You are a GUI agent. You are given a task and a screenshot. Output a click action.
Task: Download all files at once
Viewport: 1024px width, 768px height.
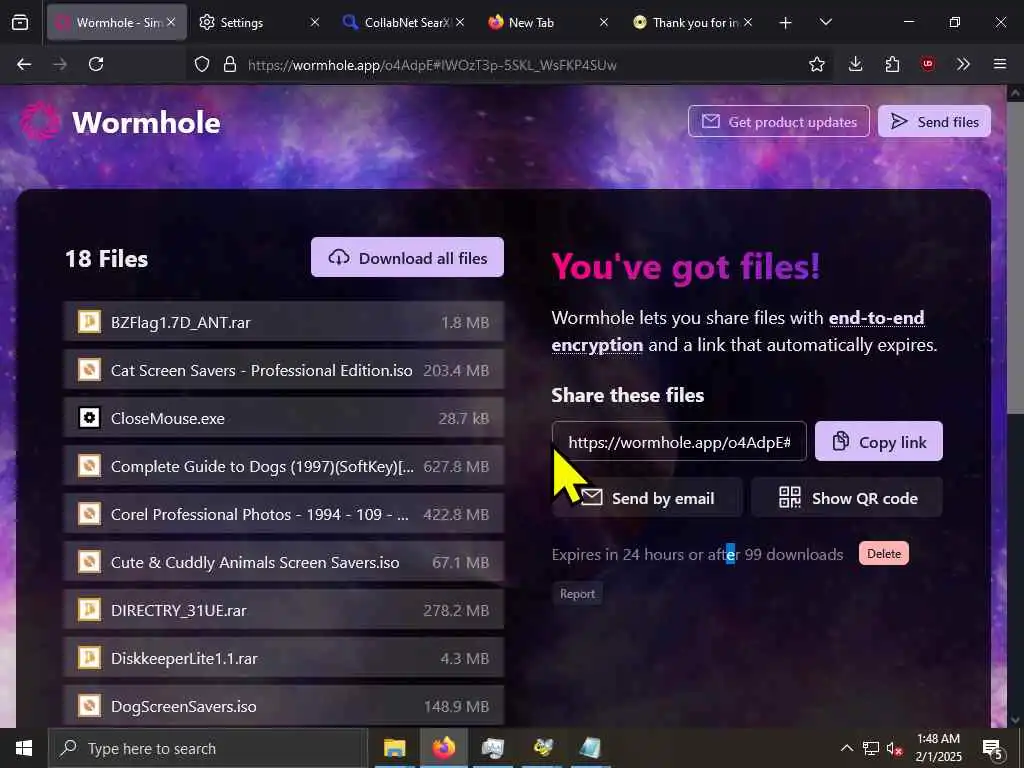[x=407, y=257]
